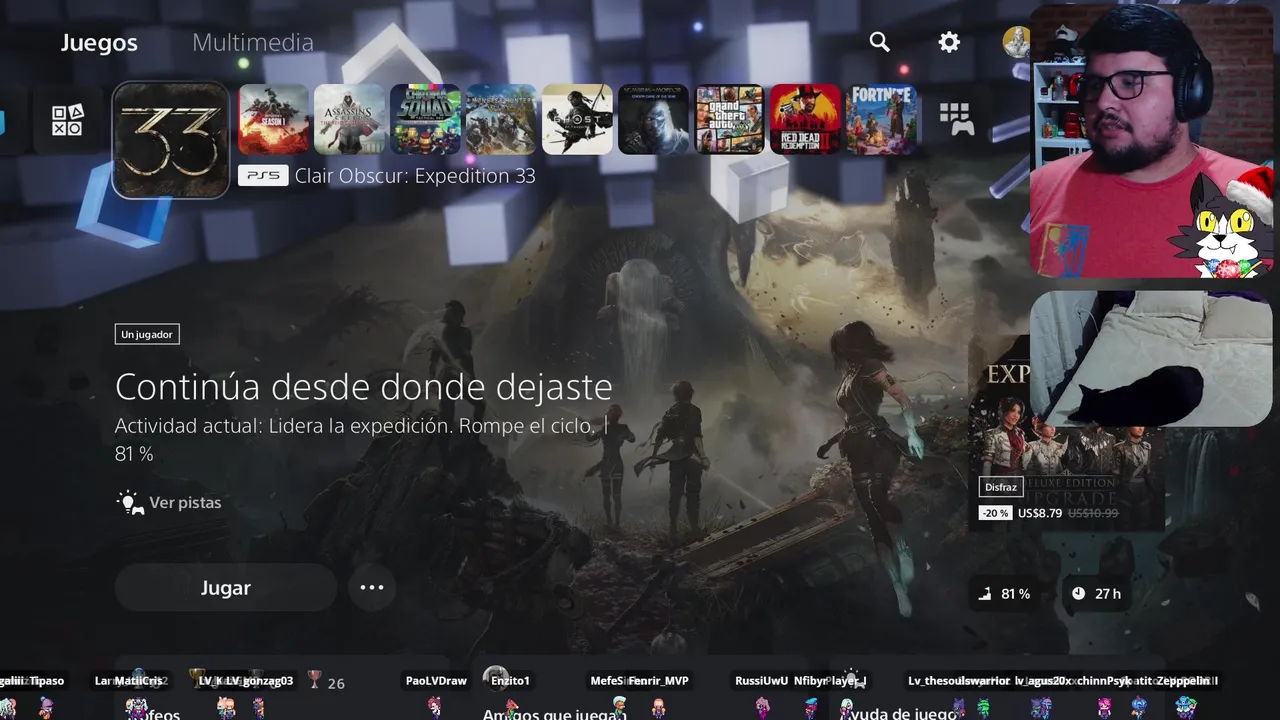Select the Grand Theft Auto V tile
The image size is (1280, 720).
click(730, 119)
